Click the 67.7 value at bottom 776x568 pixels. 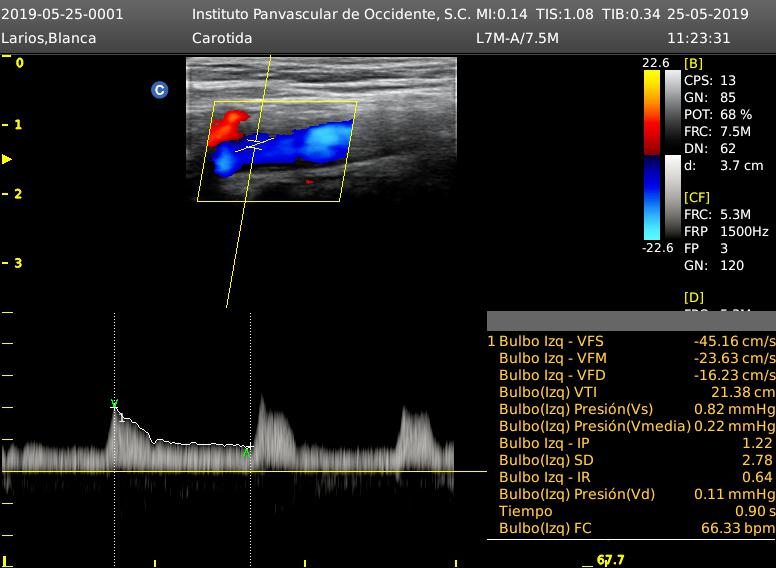tap(610, 560)
